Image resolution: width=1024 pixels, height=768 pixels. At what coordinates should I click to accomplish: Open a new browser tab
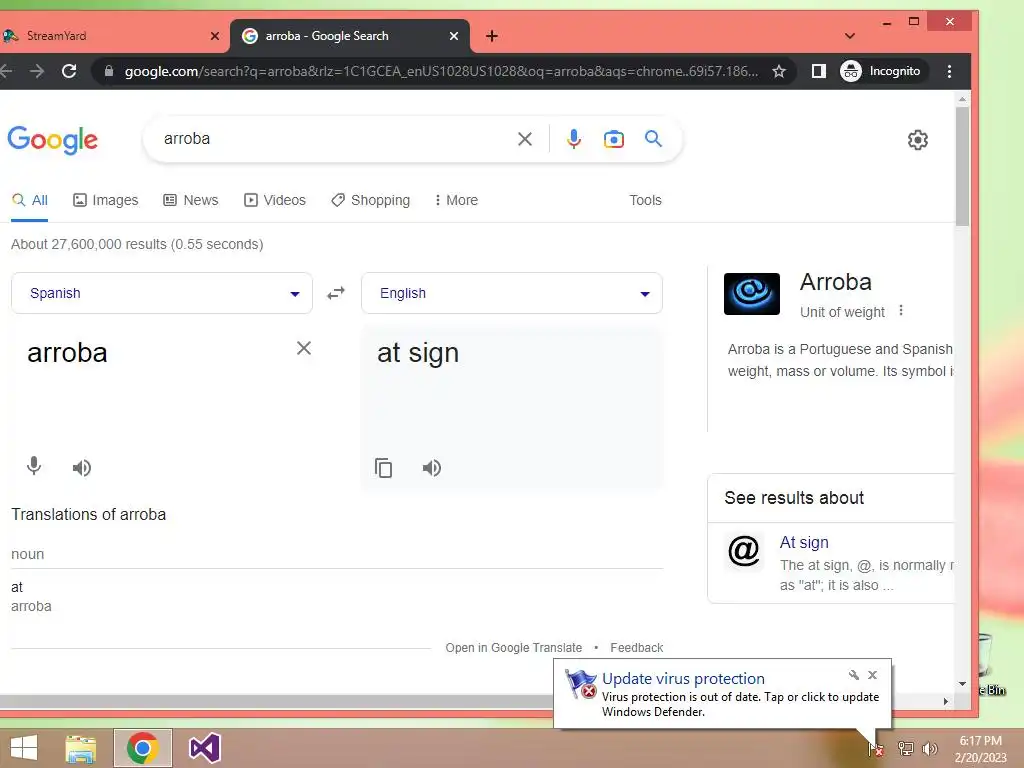492,36
